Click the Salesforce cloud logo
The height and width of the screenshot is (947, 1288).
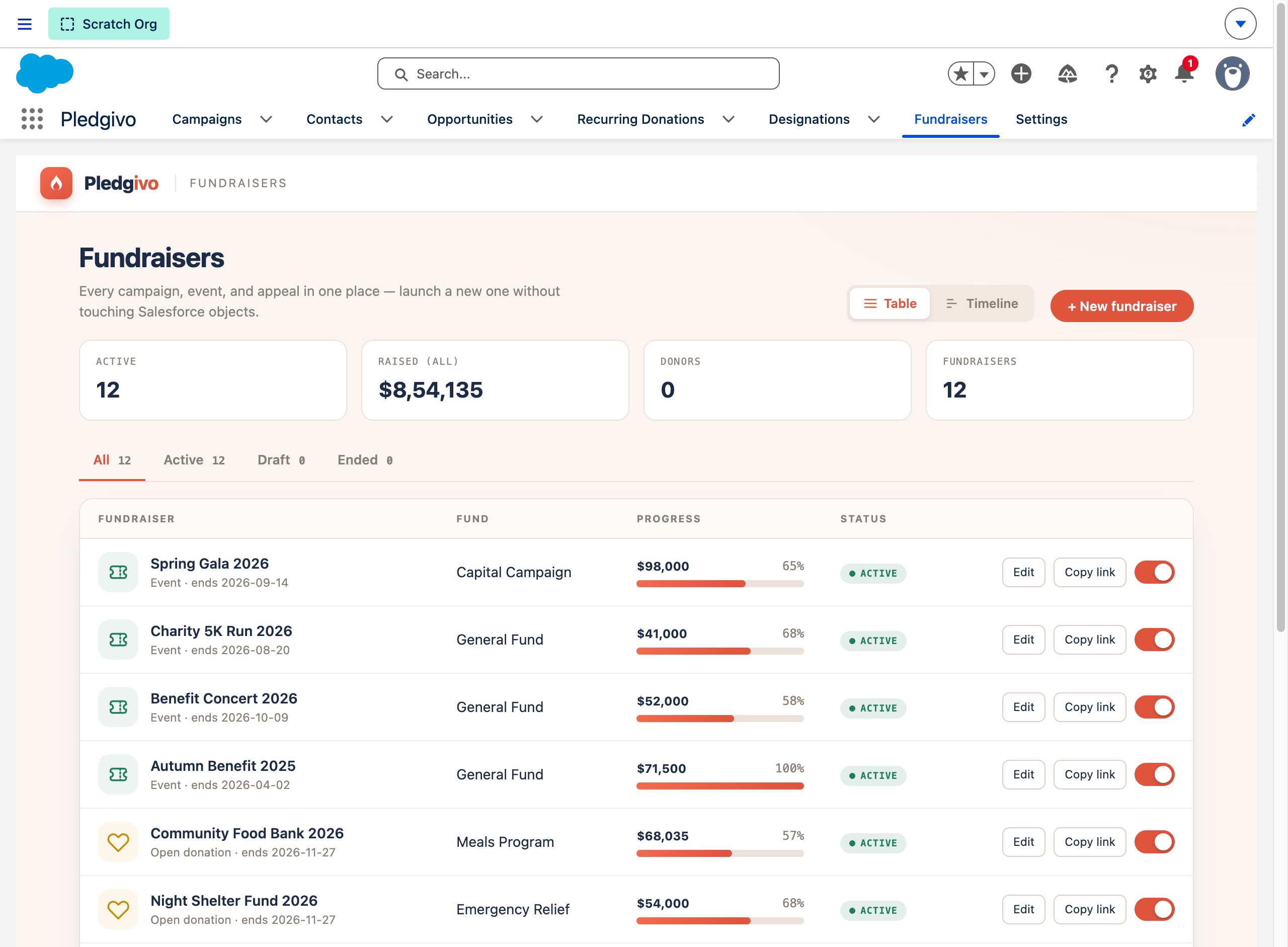click(x=45, y=73)
